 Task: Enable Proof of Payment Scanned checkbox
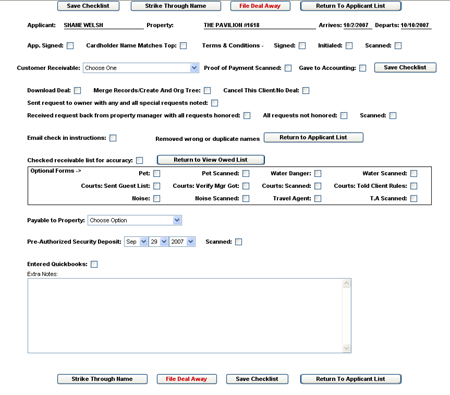[288, 68]
